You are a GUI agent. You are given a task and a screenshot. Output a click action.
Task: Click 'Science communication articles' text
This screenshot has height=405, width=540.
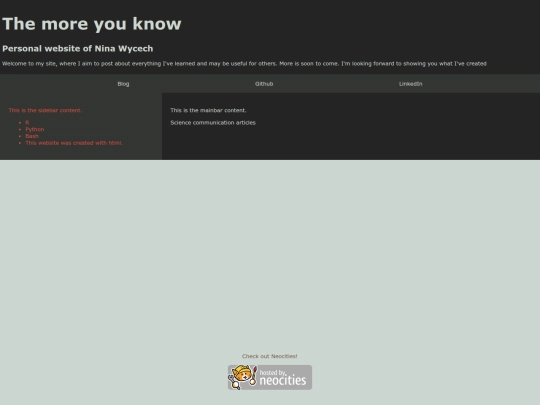pyautogui.click(x=213, y=123)
